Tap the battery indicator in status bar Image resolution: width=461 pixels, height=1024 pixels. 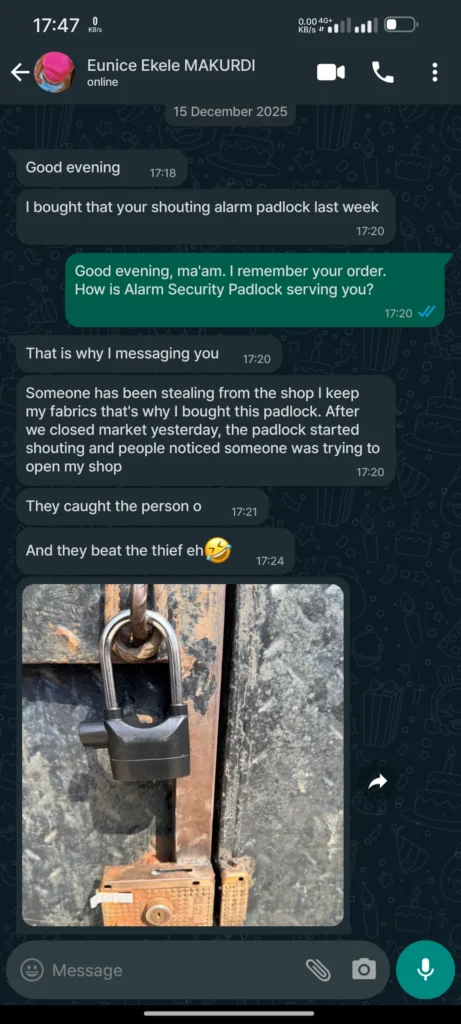400,26
